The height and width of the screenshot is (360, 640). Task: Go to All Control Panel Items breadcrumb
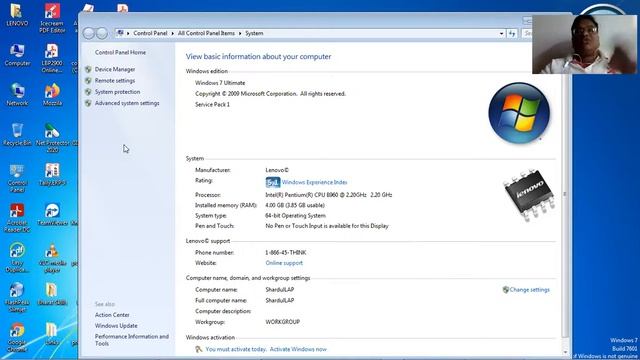tap(206, 33)
